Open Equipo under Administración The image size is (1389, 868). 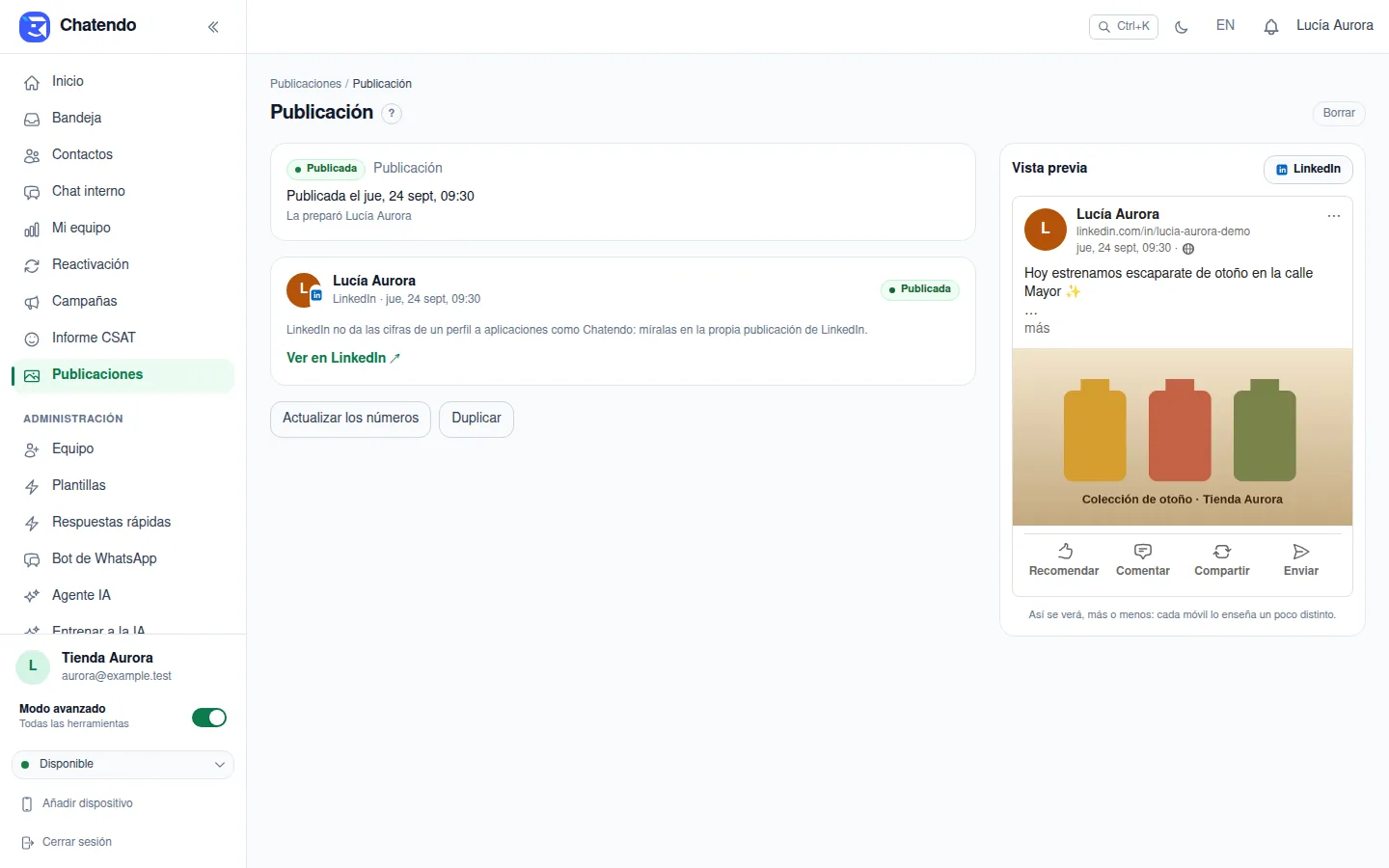coord(123,448)
